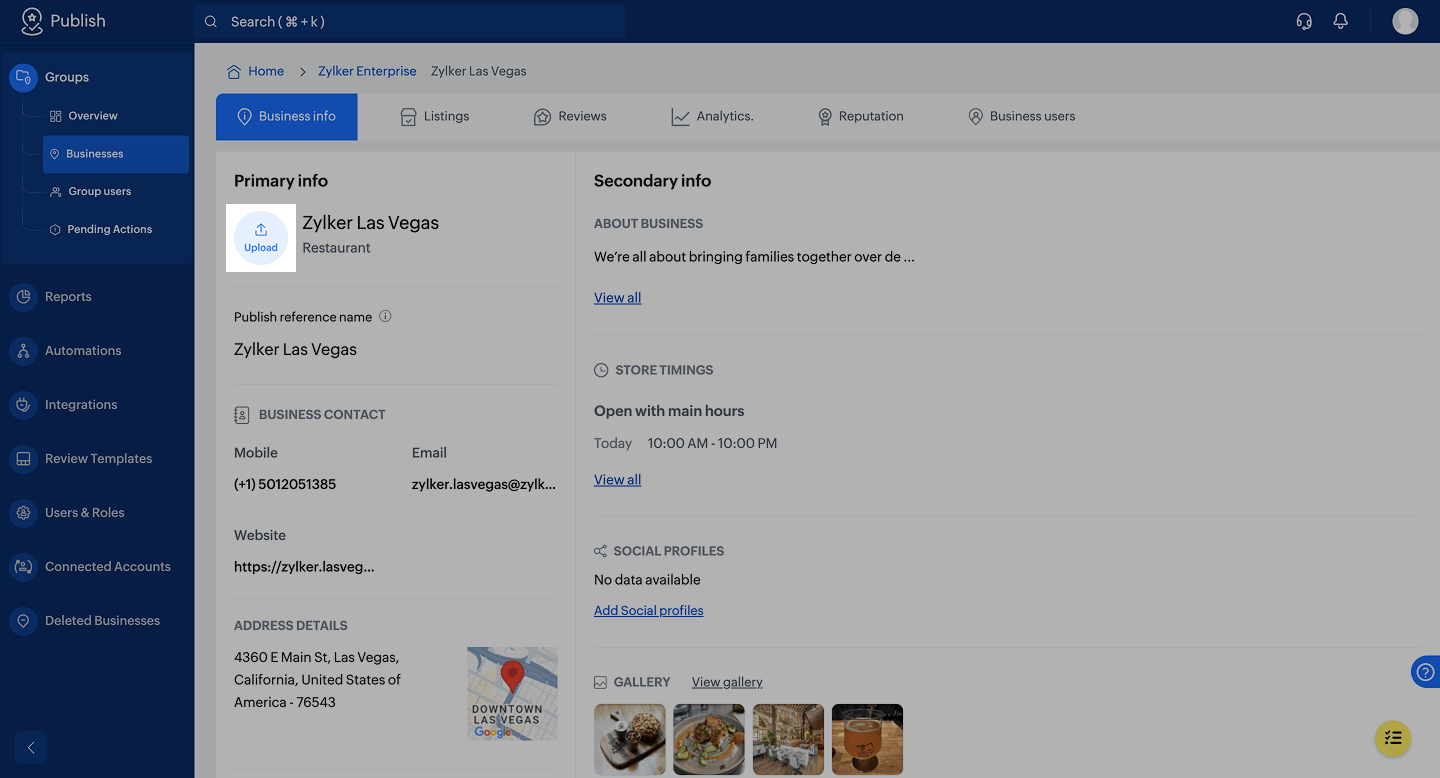This screenshot has width=1440, height=778.
Task: Open the user profile avatar
Action: click(1405, 21)
